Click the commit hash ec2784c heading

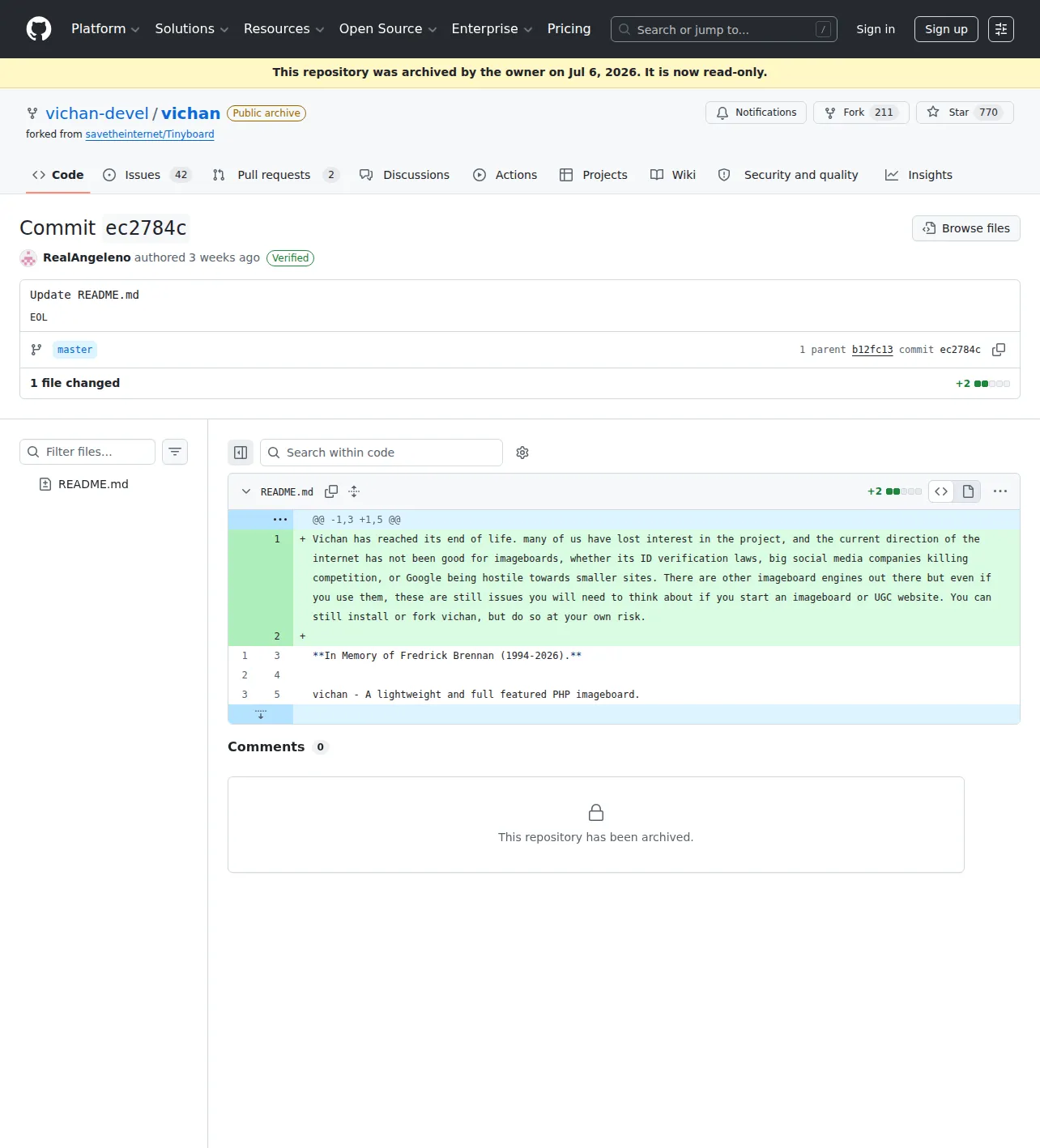(147, 228)
